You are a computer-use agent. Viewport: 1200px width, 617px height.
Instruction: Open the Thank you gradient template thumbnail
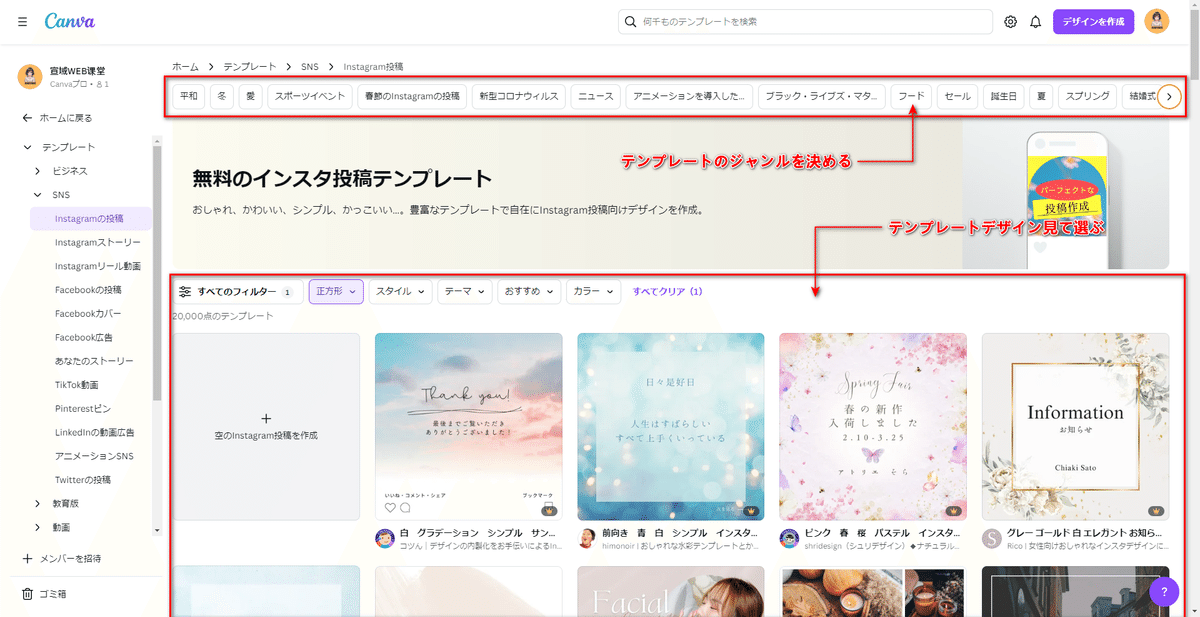(x=468, y=427)
